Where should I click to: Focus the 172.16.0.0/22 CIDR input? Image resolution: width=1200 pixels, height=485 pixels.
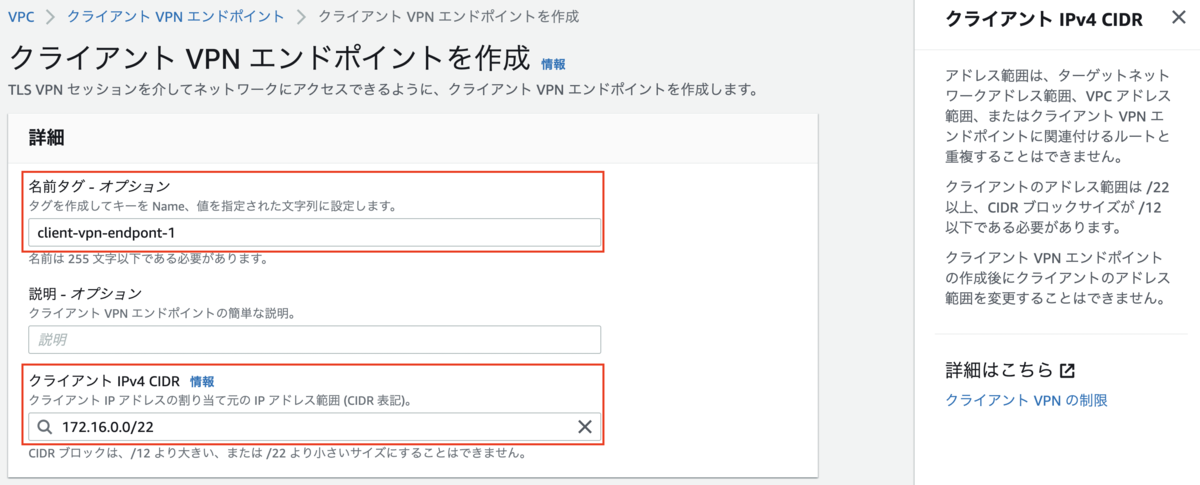[315, 428]
